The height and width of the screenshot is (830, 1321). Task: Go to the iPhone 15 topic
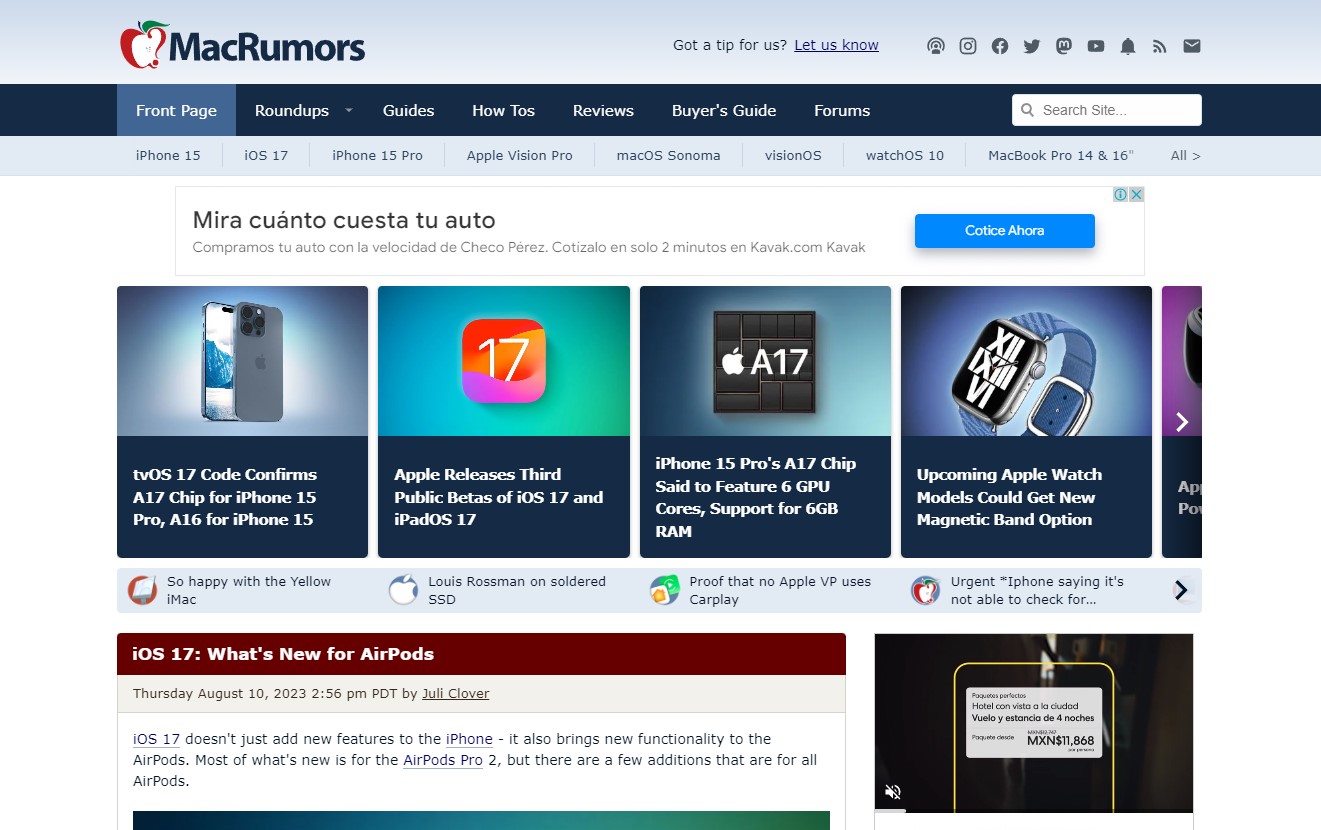pos(168,155)
